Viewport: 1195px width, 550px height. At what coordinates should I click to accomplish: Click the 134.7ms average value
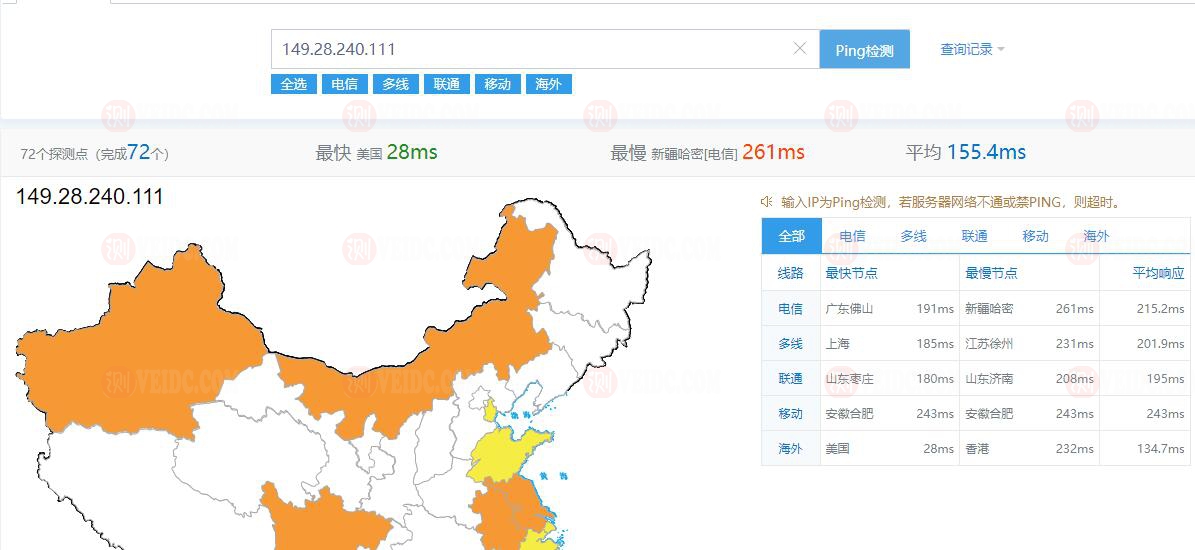click(1161, 449)
